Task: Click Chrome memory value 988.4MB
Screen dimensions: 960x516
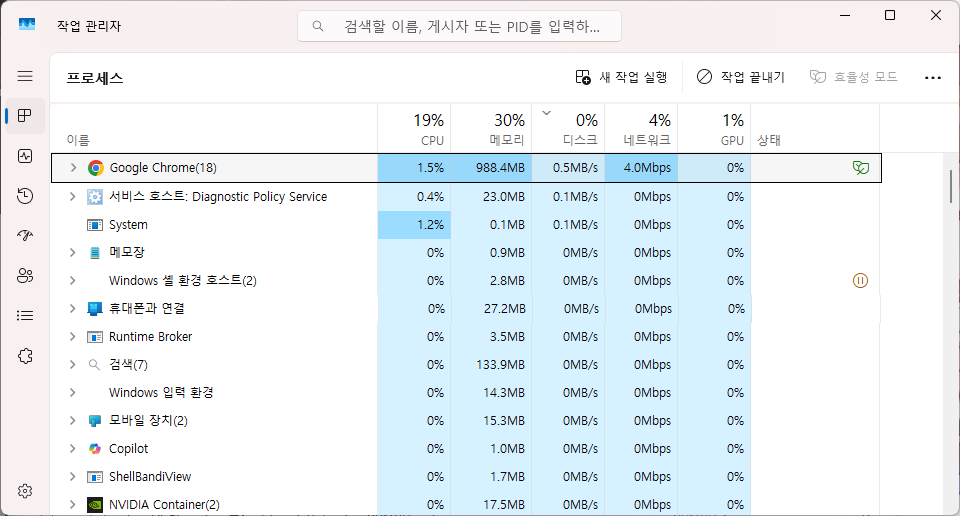Action: [x=500, y=168]
